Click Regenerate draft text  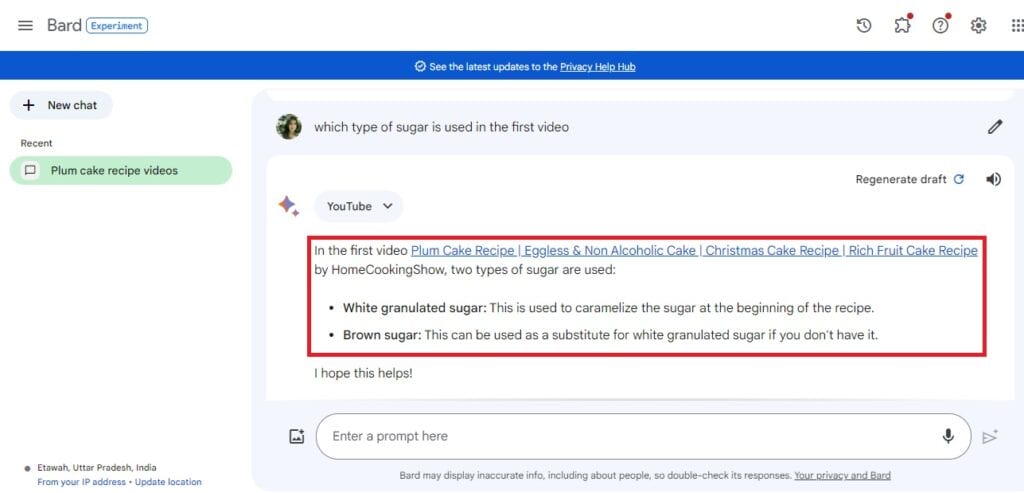[x=901, y=179]
